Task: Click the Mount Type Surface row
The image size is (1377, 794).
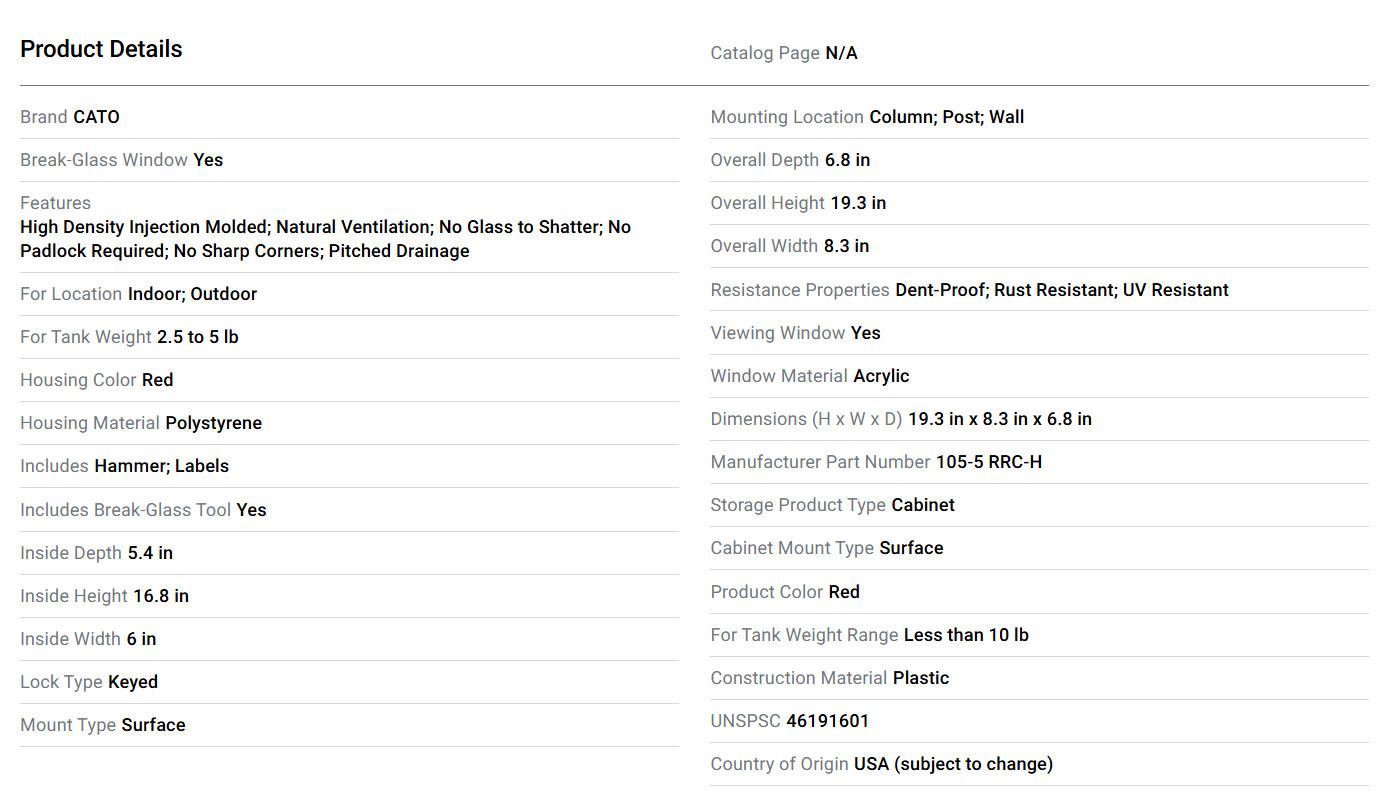Action: click(x=349, y=725)
